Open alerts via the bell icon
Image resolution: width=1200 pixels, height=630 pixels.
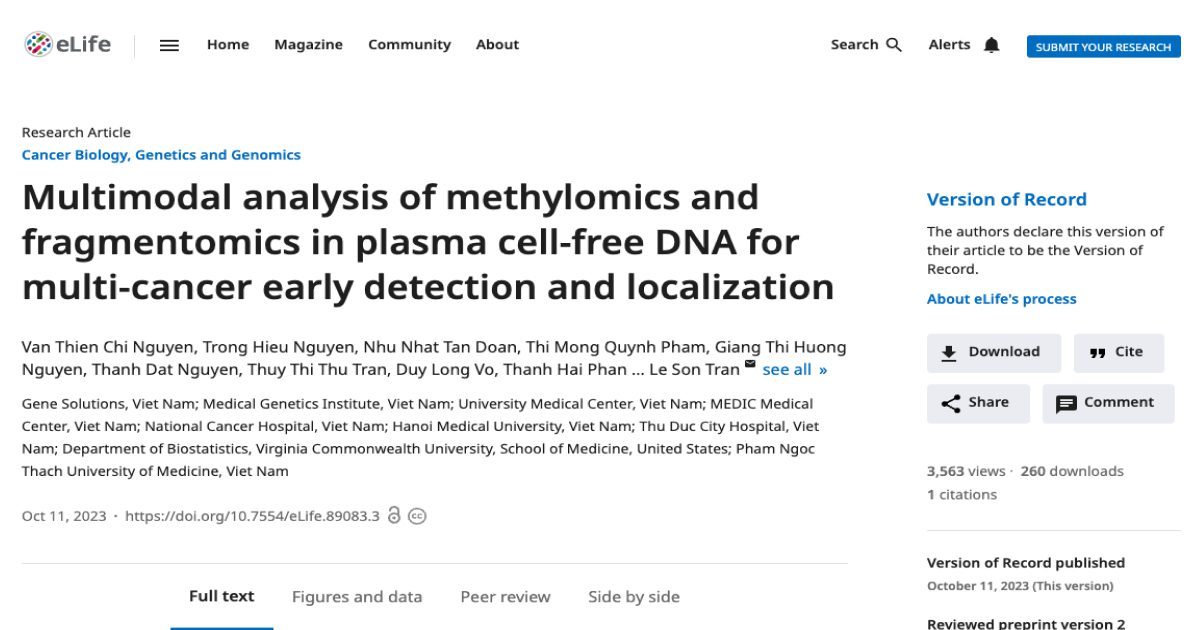(992, 44)
